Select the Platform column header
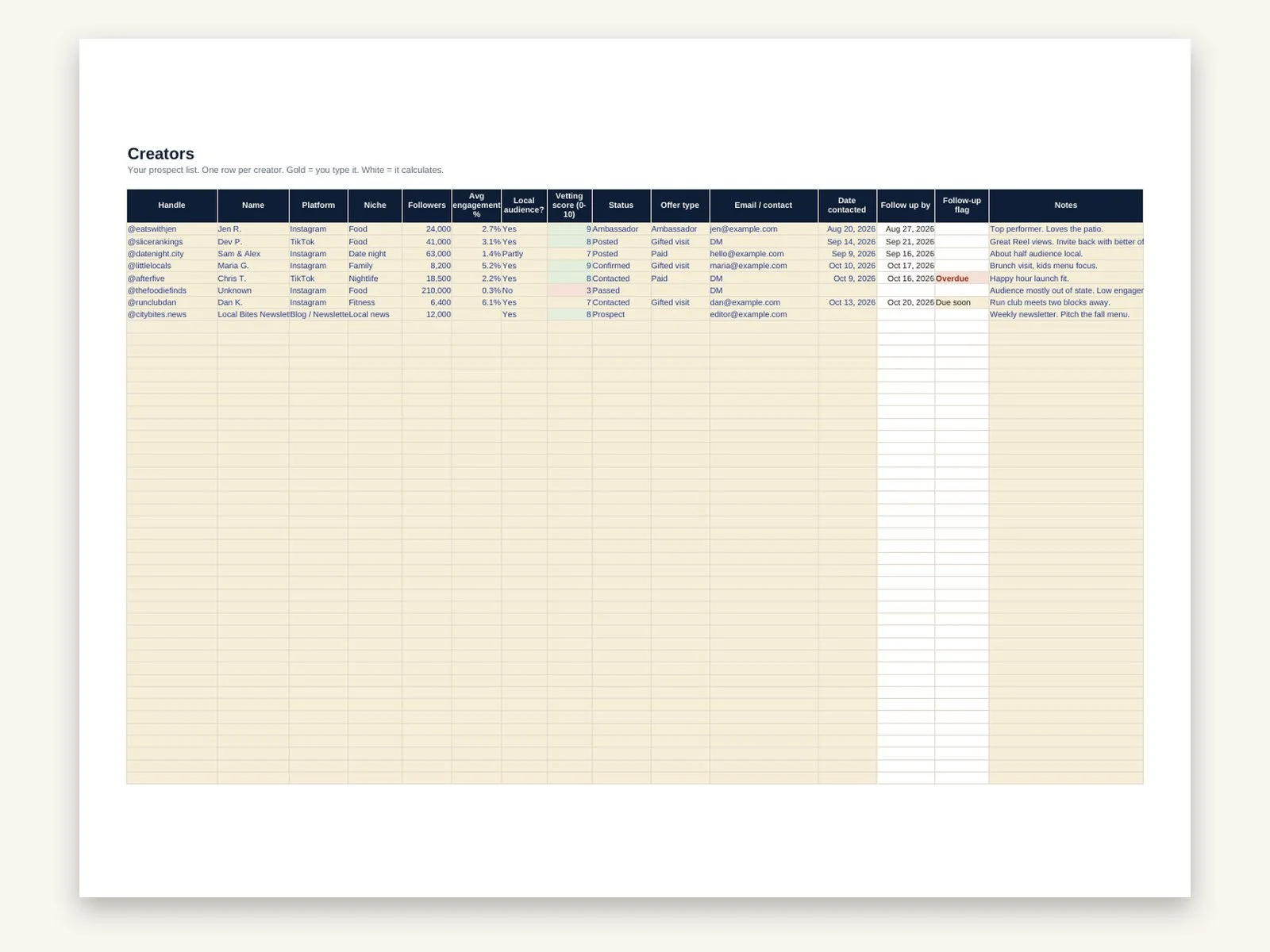Screen dimensions: 1270x952 pos(318,205)
